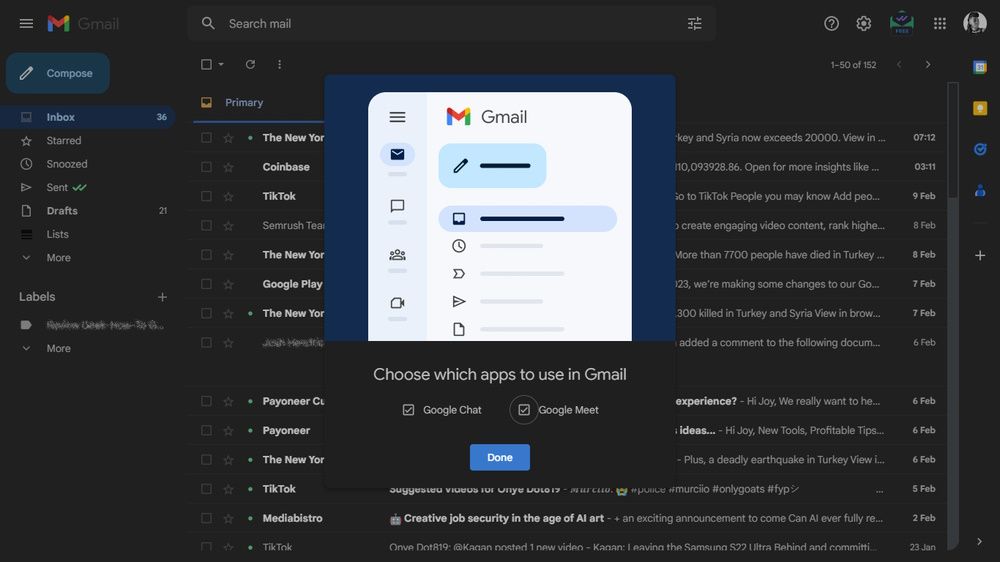Viewport: 1000px width, 562px height.
Task: Click the 'Coinbase' sender name
Action: pyautogui.click(x=286, y=167)
